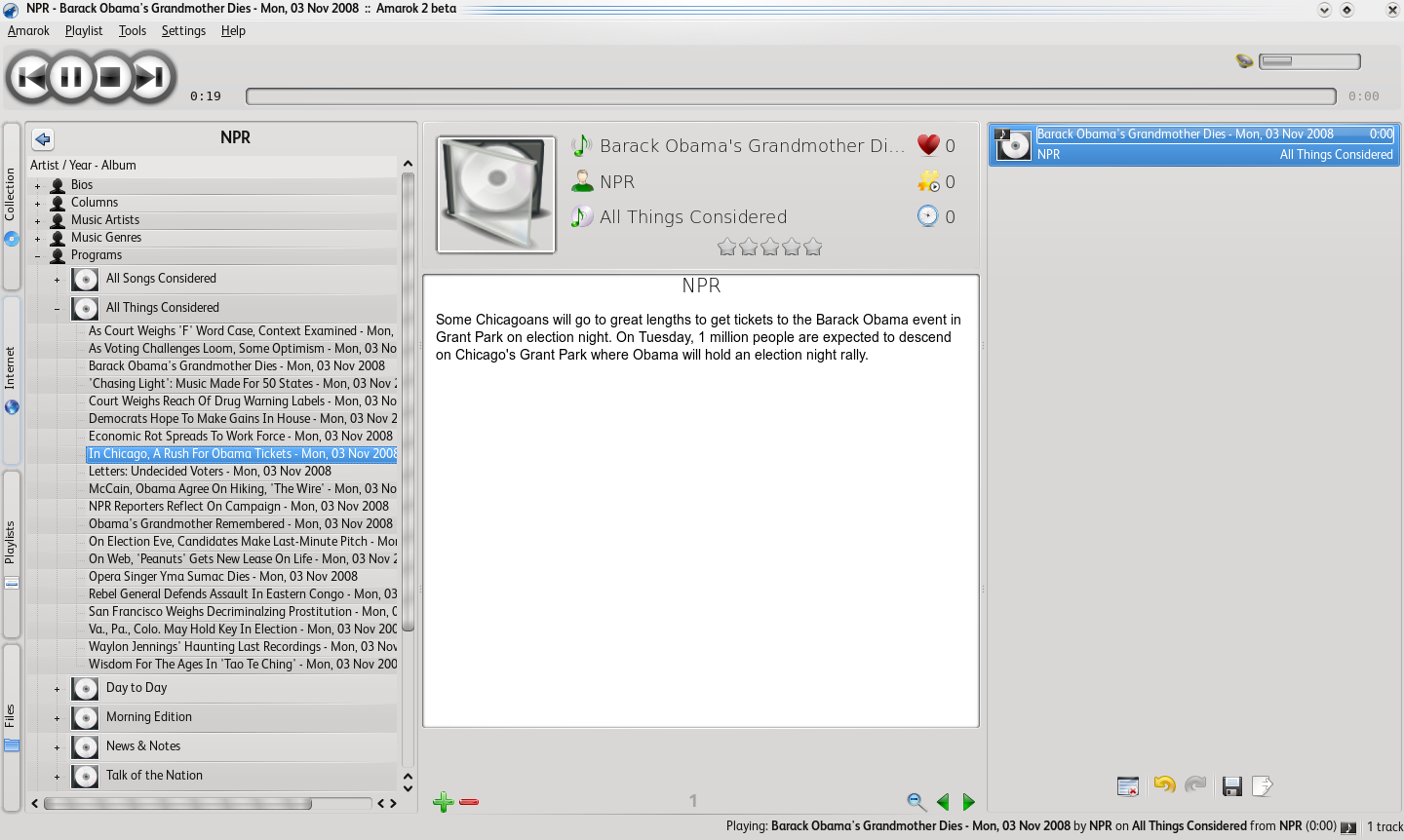The height and width of the screenshot is (840, 1404).
Task: Open the Playlists side tab
Action: coord(11,554)
